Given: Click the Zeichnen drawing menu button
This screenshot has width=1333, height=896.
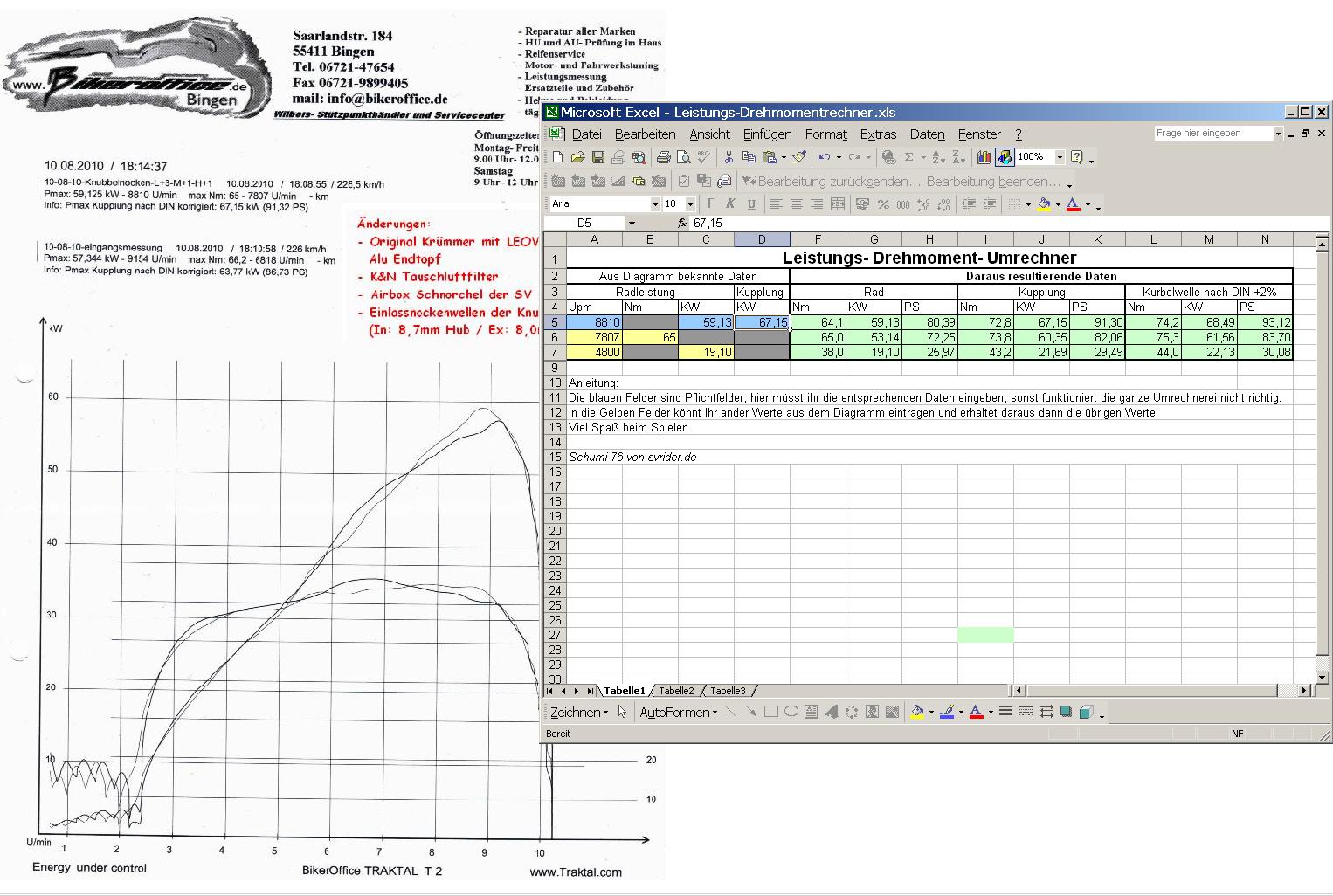Looking at the screenshot, I should click(x=579, y=713).
